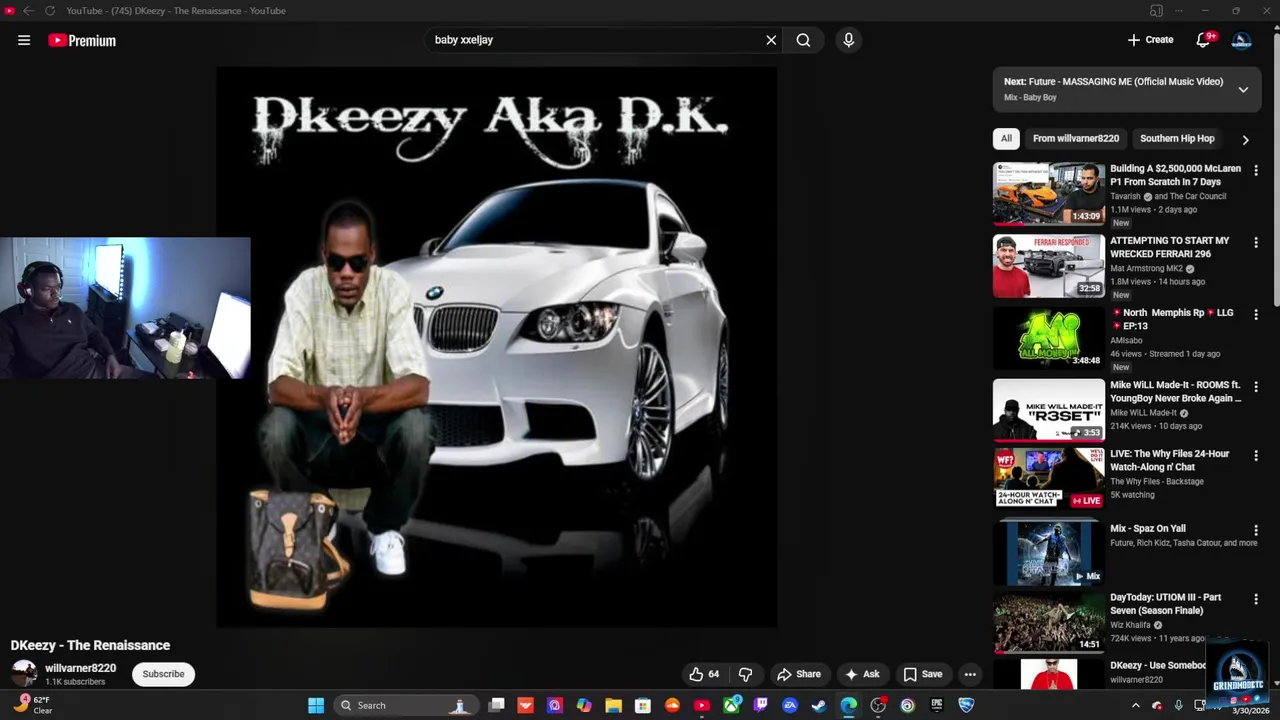Open the McLaren P1 build thumbnail

[x=1049, y=194]
